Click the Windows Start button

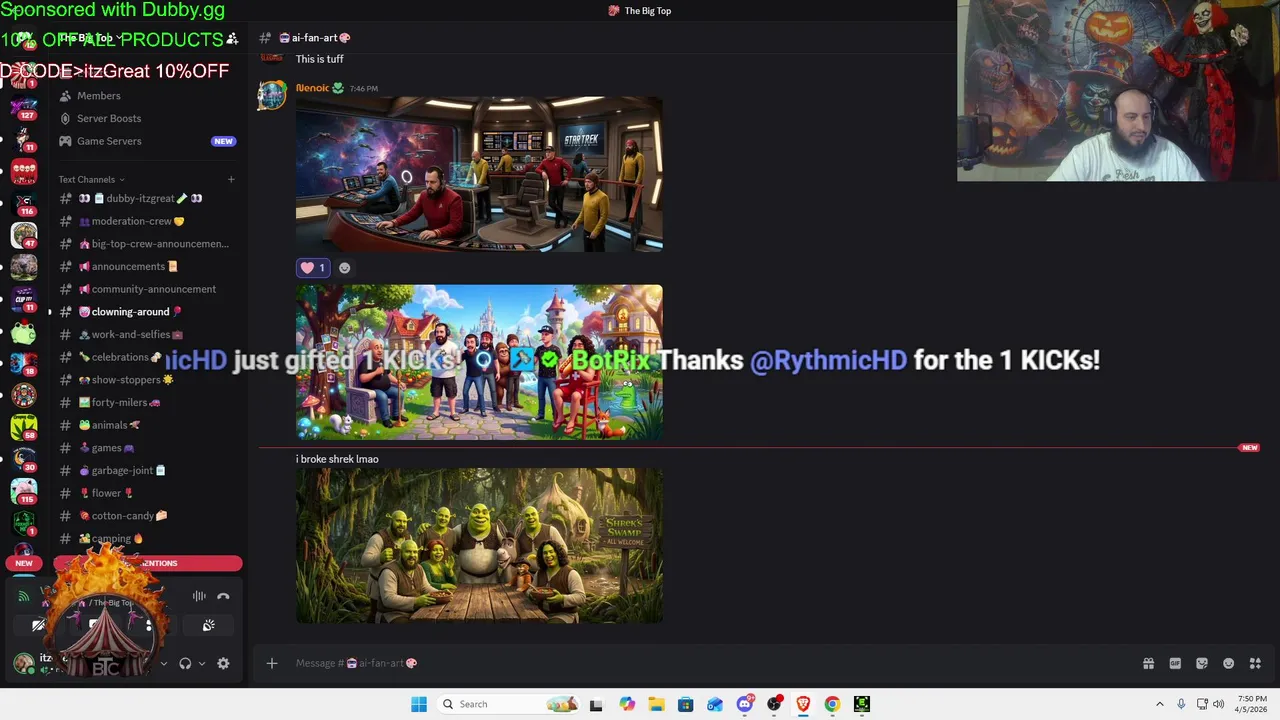[x=419, y=704]
